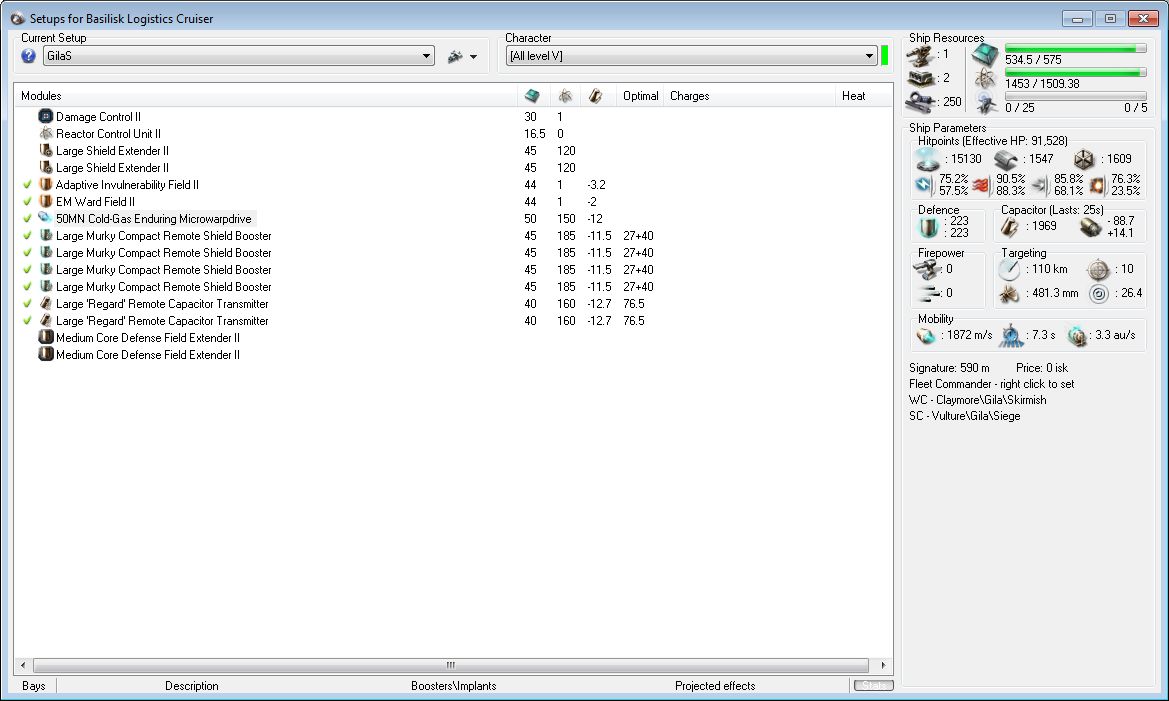Click the align time icon showing 7.3 s
The height and width of the screenshot is (701, 1169).
click(x=1012, y=336)
